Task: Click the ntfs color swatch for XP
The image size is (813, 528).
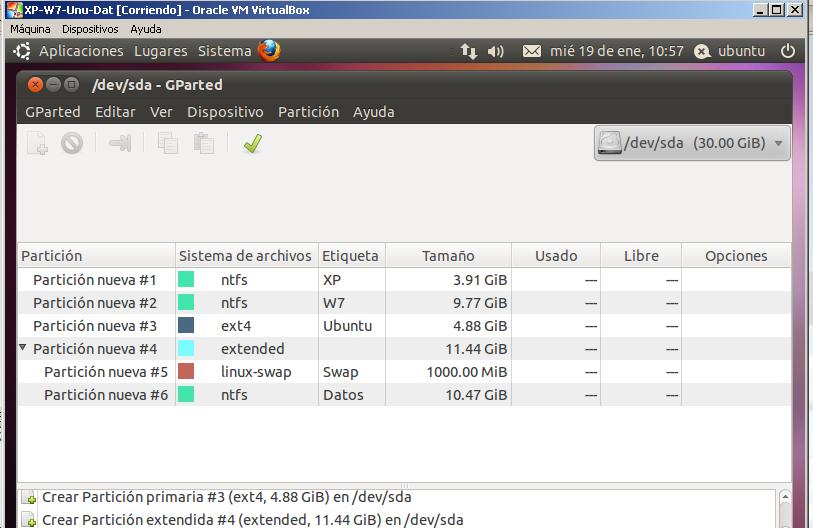Action: pos(186,279)
